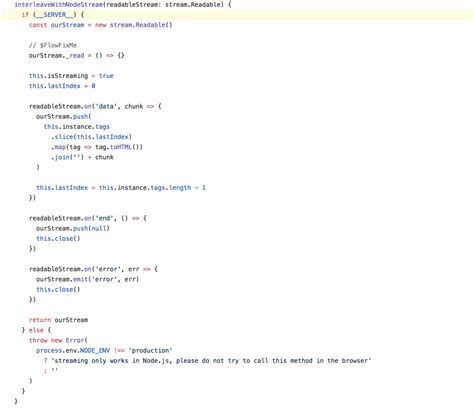Click 'const ourStream = new stream.Readable()' line
Viewport: 474px width, 414px height.
pyautogui.click(x=100, y=25)
